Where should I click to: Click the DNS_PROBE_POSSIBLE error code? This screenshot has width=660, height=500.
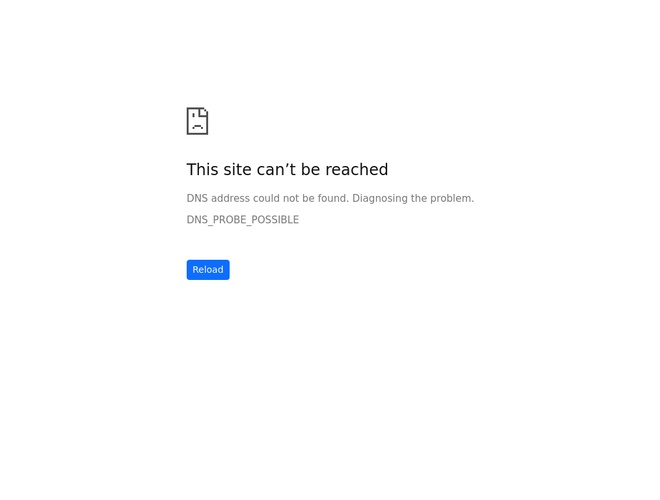[242, 220]
